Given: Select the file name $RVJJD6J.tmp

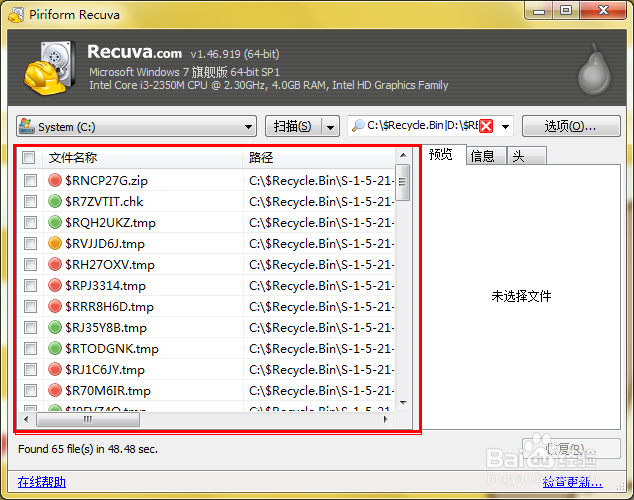Looking at the screenshot, I should (105, 243).
